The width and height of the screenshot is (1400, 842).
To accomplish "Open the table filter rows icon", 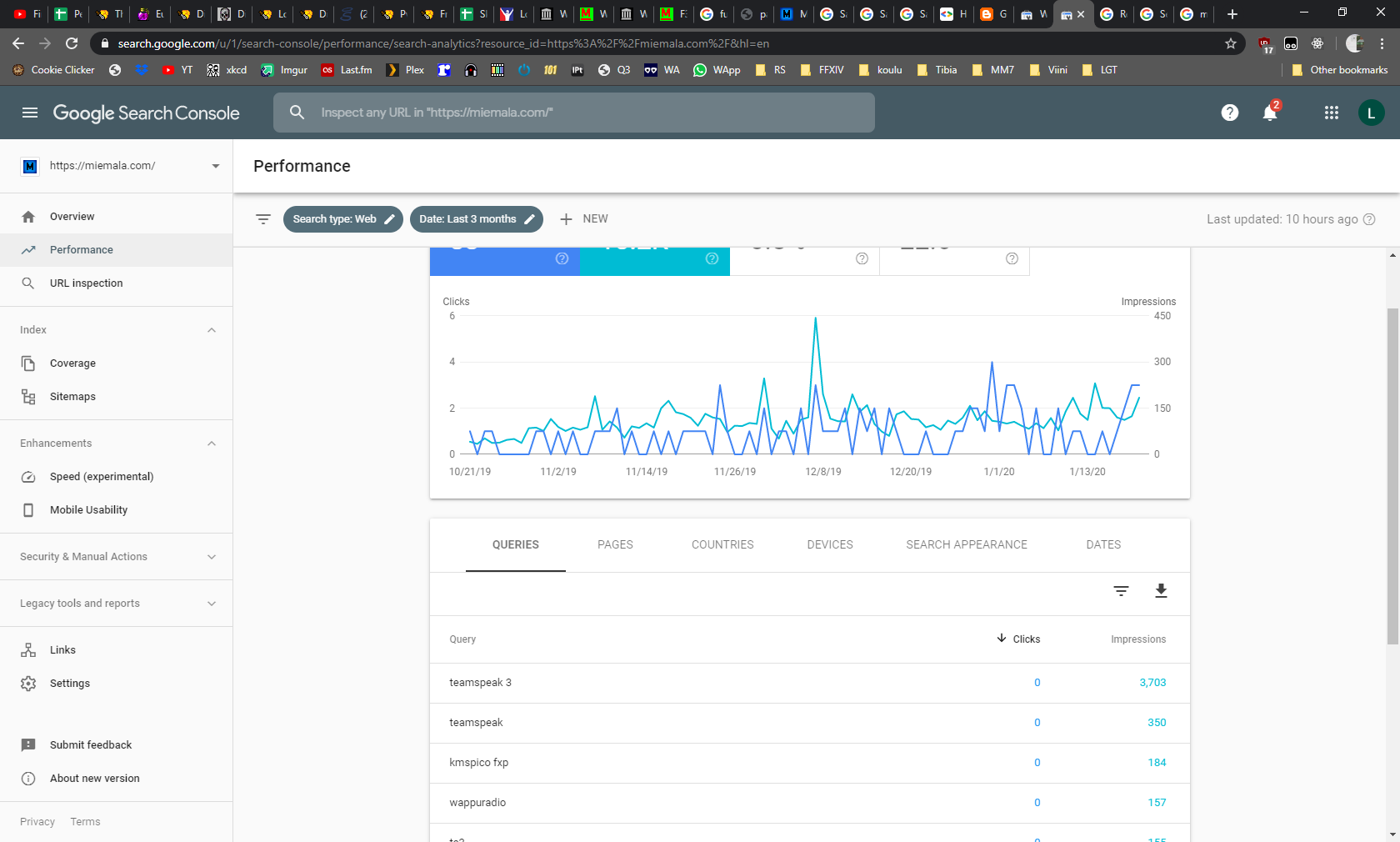I will click(x=1121, y=591).
